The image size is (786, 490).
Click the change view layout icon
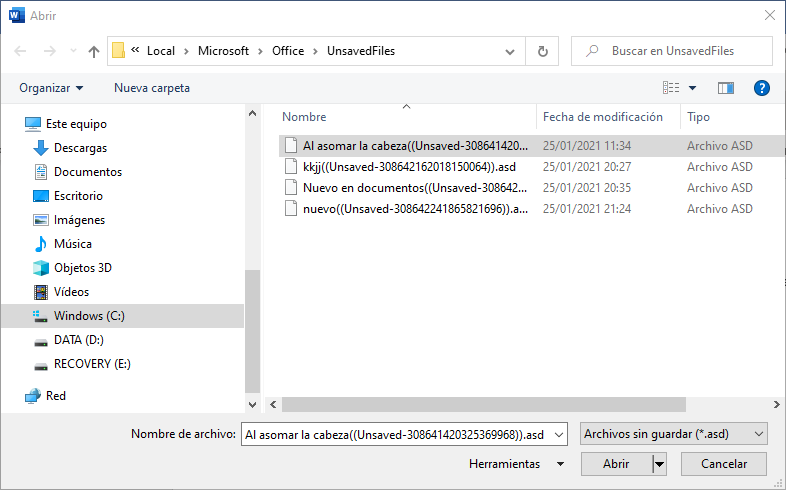tap(672, 88)
